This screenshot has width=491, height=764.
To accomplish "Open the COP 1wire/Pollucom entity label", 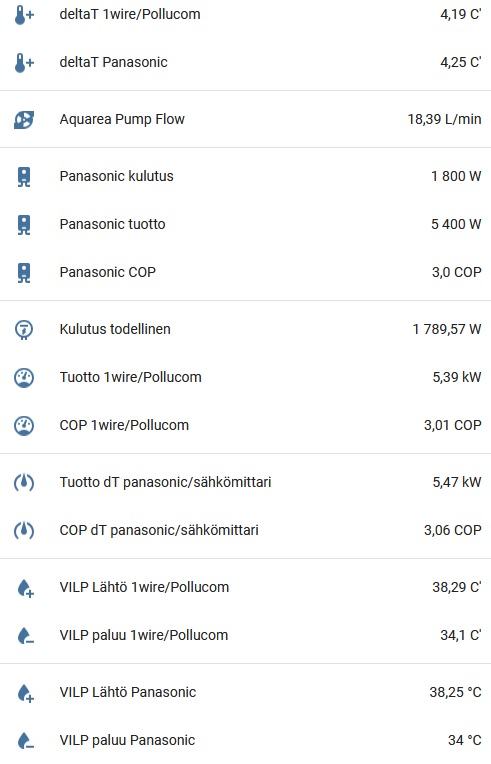I will pos(124,425).
